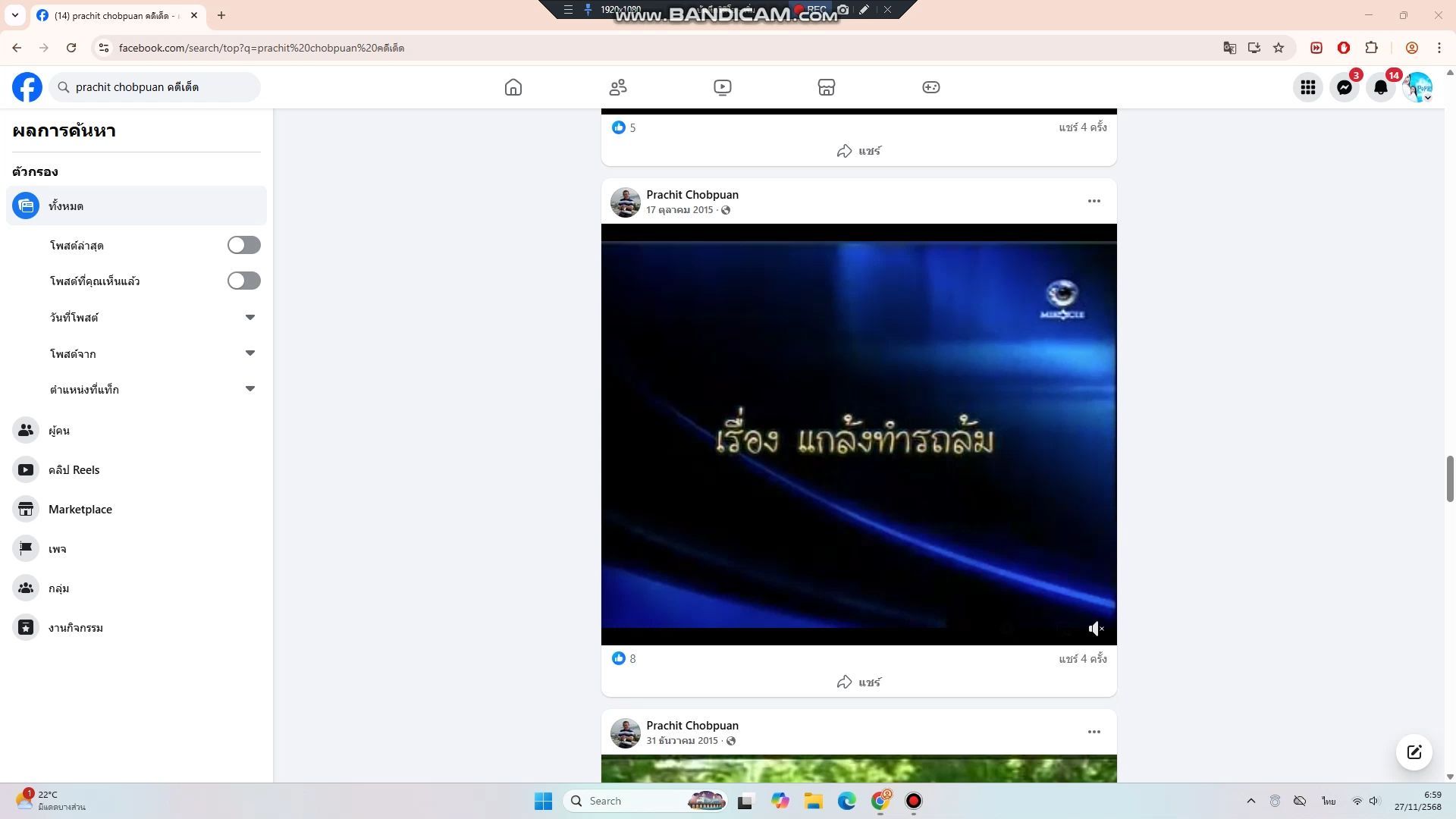Screen dimensions: 1456x819
Task: Click the แชร์ button under แกล้งทำรถล้ม video
Action: pyautogui.click(x=858, y=682)
